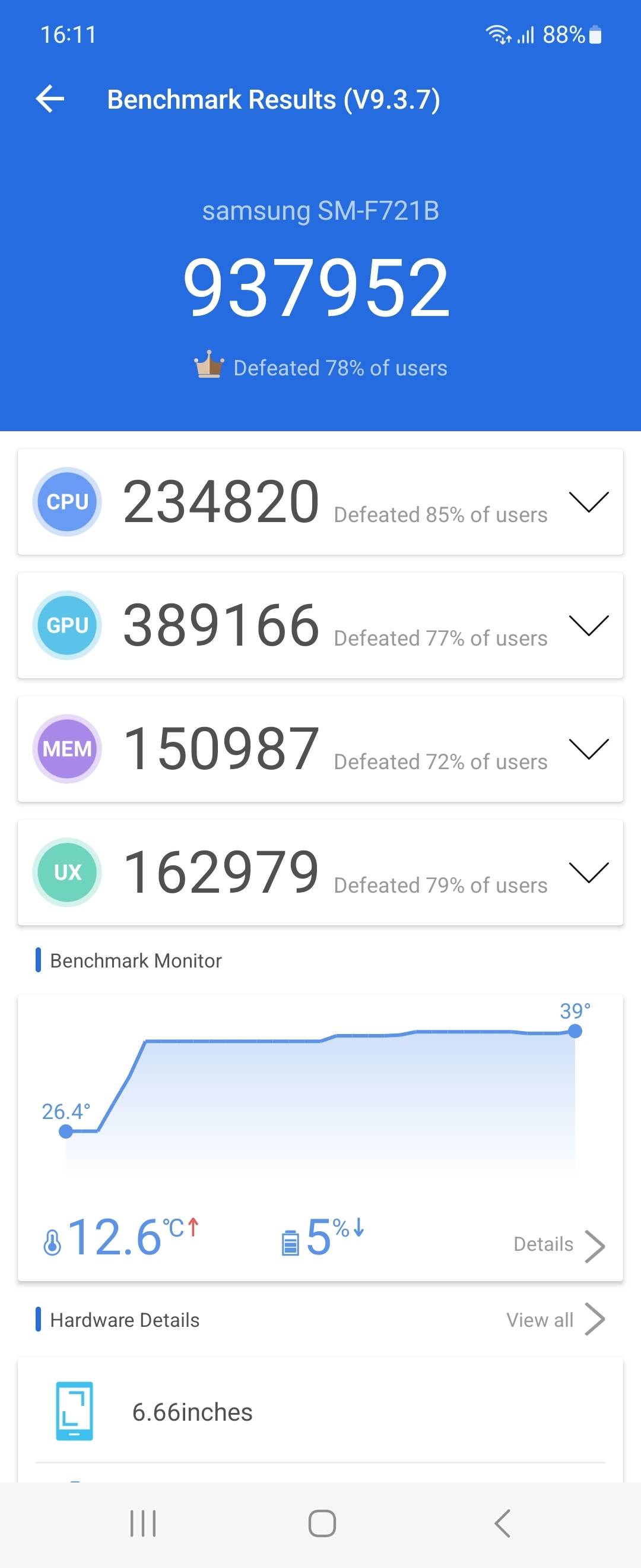Tap the MEM score badge icon
641x1568 pixels.
click(x=67, y=749)
